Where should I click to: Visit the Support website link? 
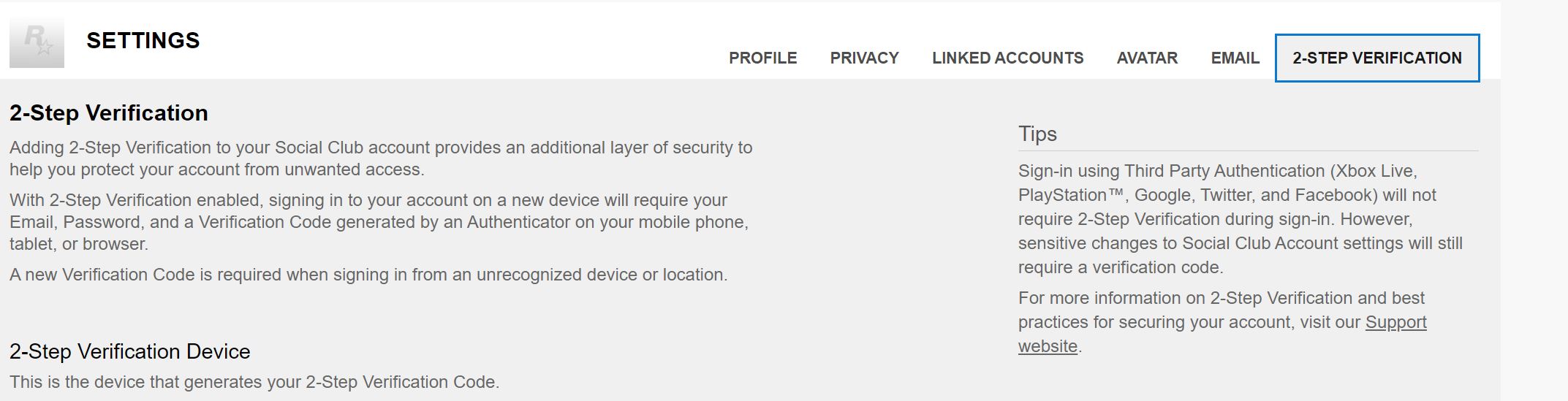coord(1395,323)
